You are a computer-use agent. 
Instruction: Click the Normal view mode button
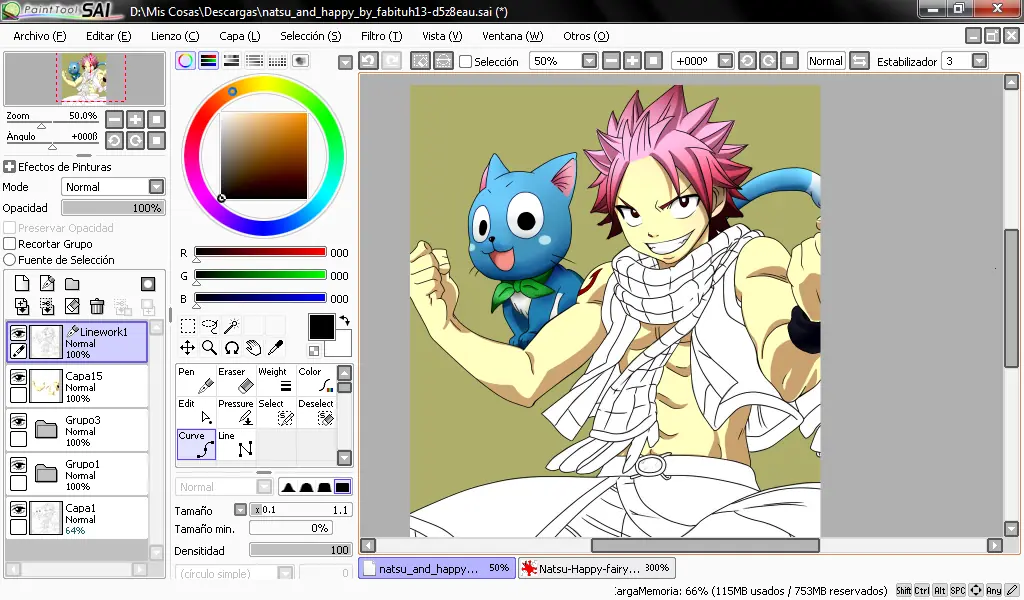(x=825, y=61)
